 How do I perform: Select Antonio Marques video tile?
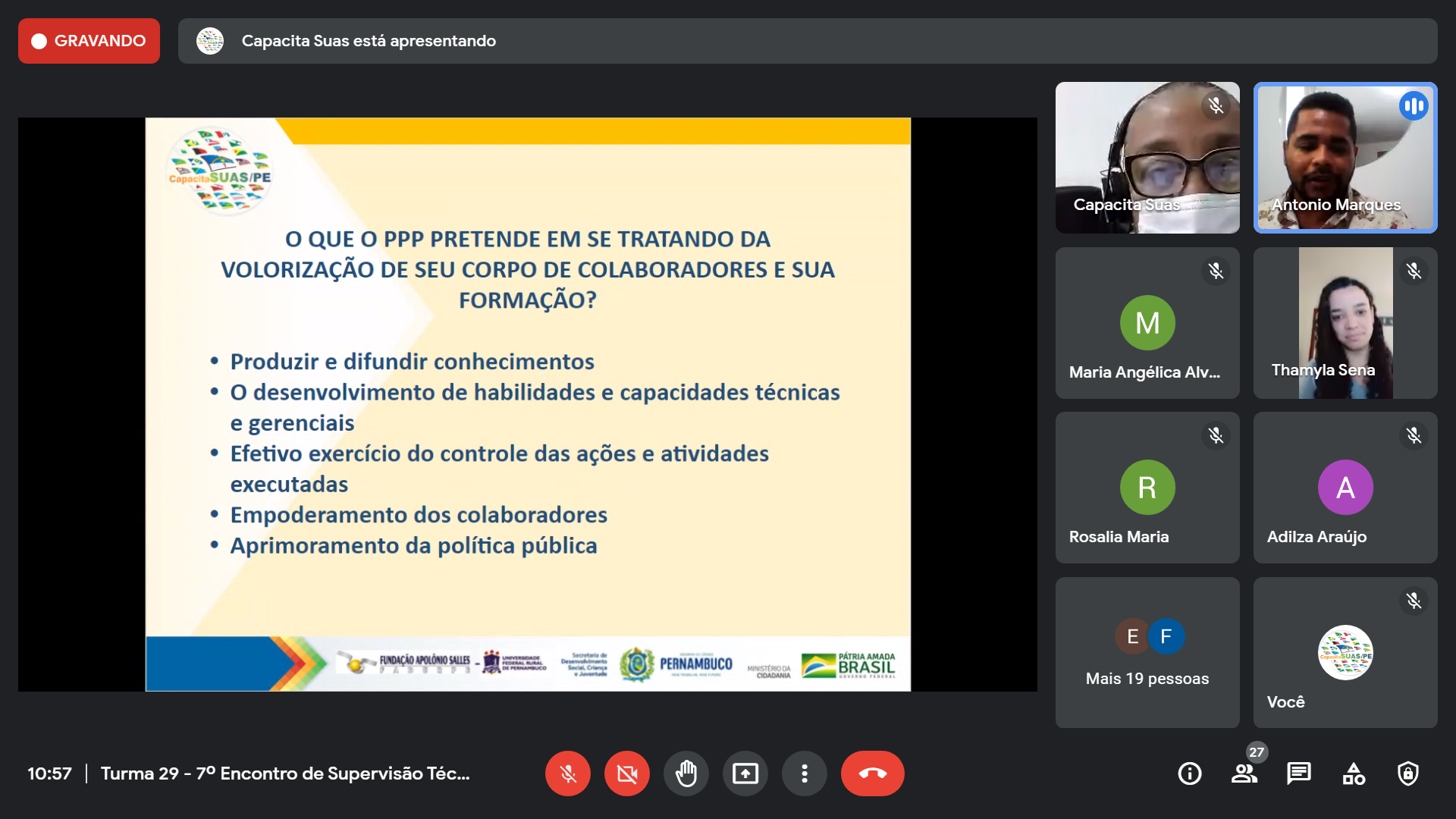tap(1345, 157)
